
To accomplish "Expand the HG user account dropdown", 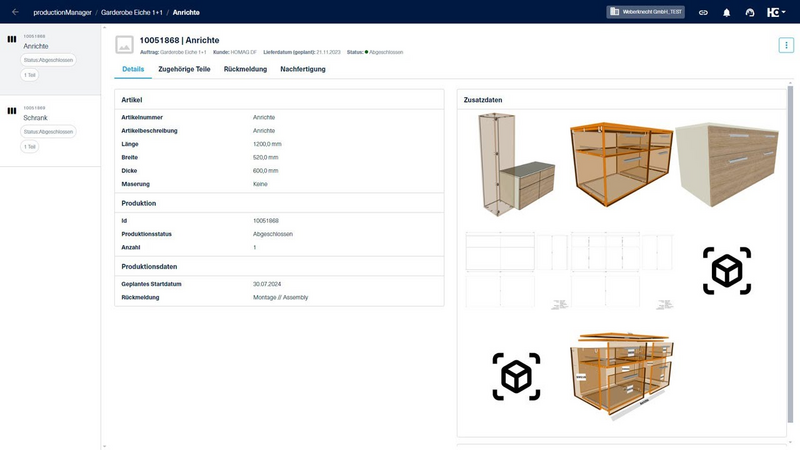I will [776, 12].
